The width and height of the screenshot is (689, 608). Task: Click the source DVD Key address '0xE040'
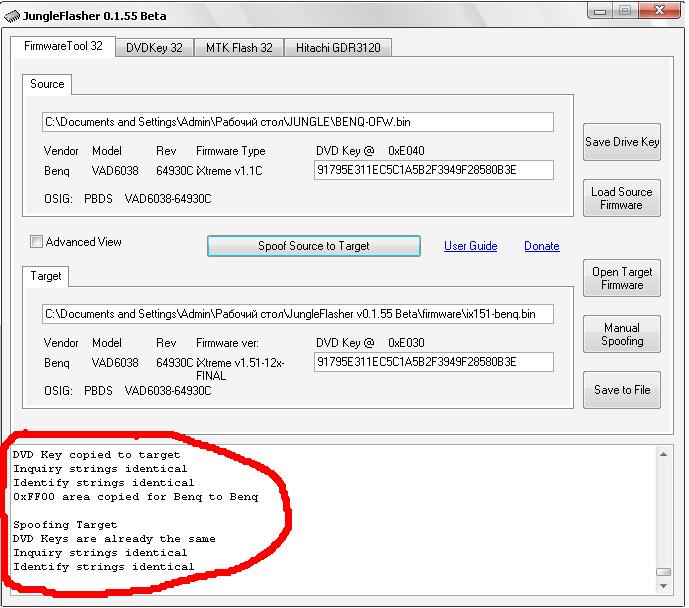click(x=406, y=151)
